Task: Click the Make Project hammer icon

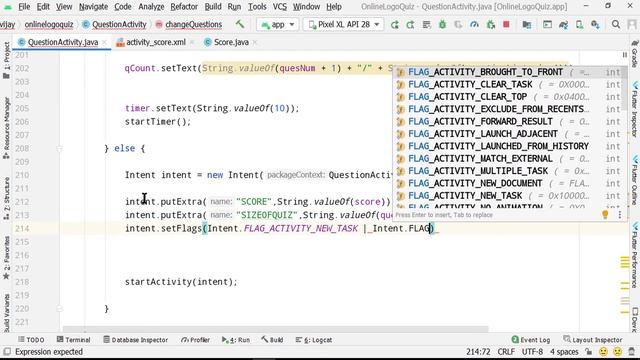Action: [x=240, y=24]
